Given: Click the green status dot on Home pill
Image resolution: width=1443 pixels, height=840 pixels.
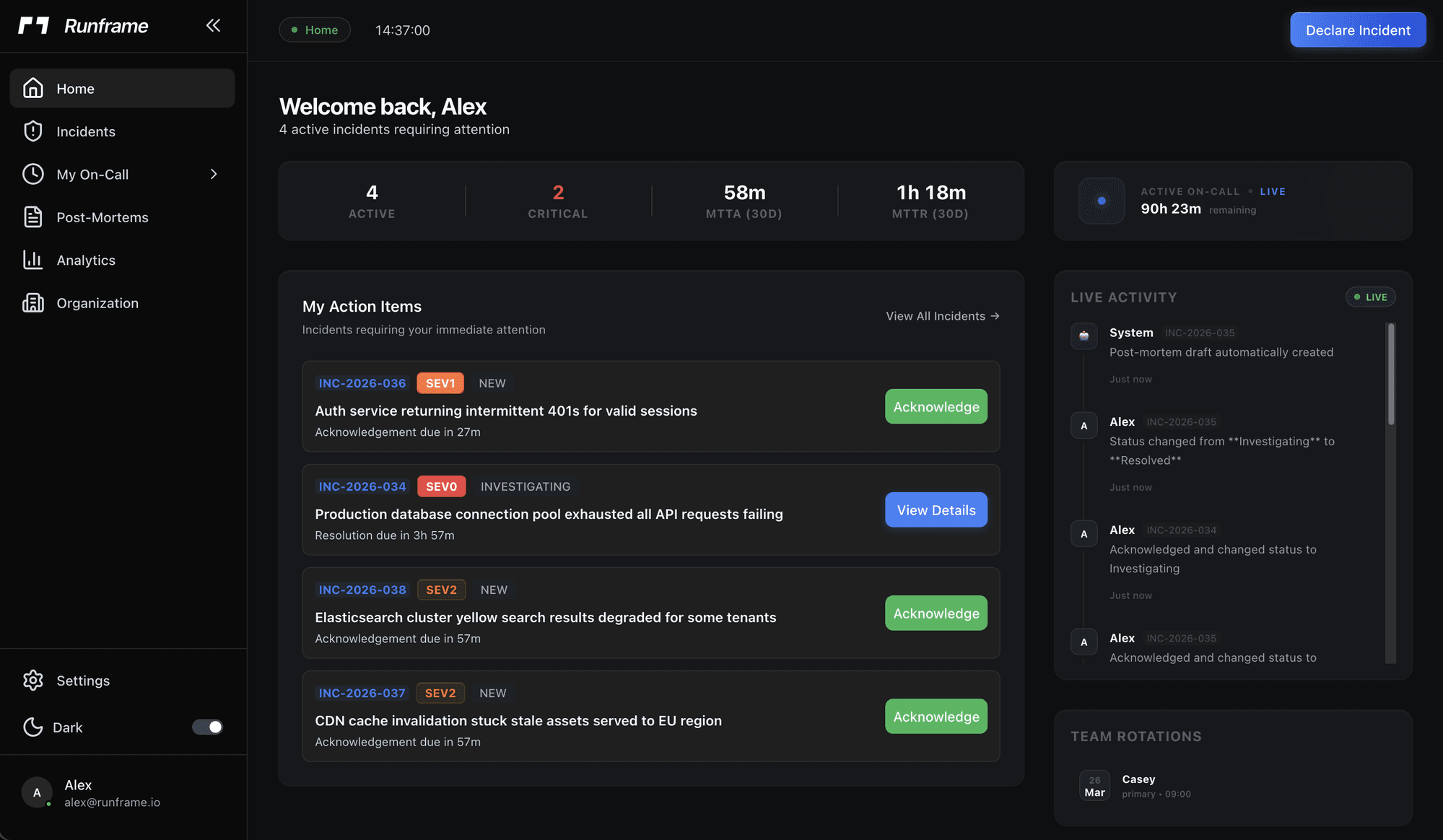Looking at the screenshot, I should point(293,30).
